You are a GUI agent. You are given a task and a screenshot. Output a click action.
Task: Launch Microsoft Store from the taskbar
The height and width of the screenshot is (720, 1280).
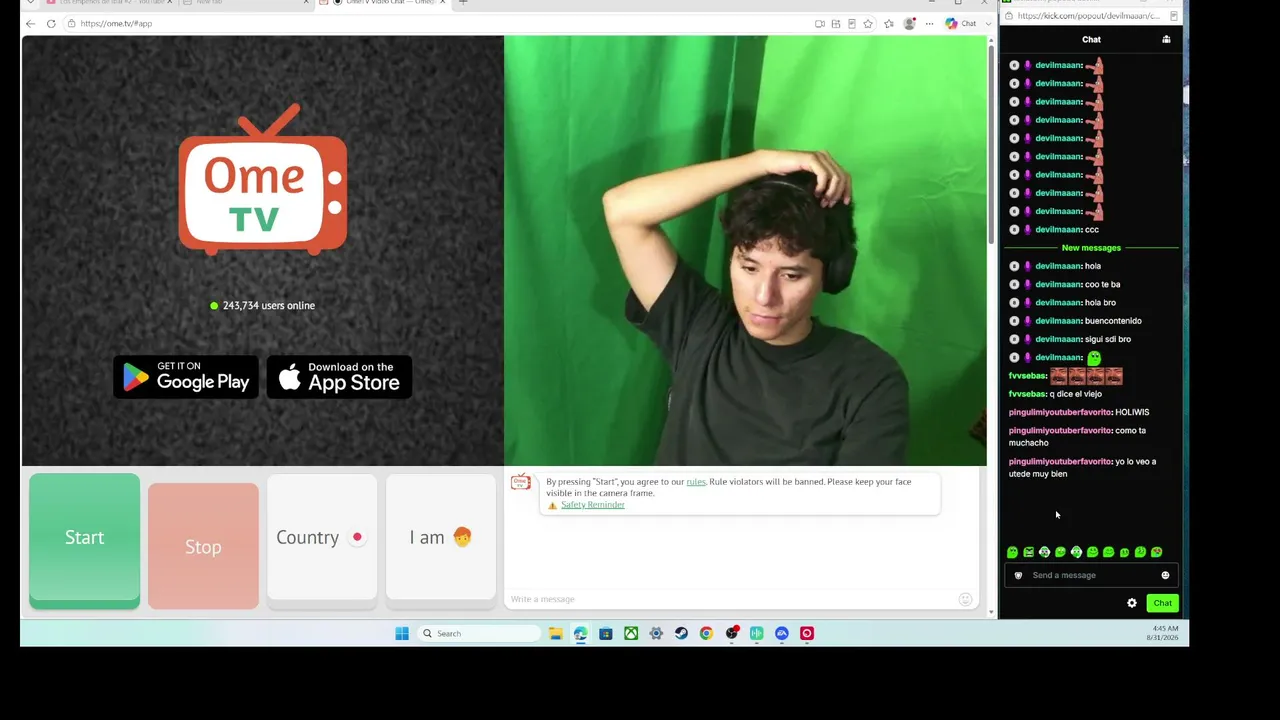click(x=605, y=633)
